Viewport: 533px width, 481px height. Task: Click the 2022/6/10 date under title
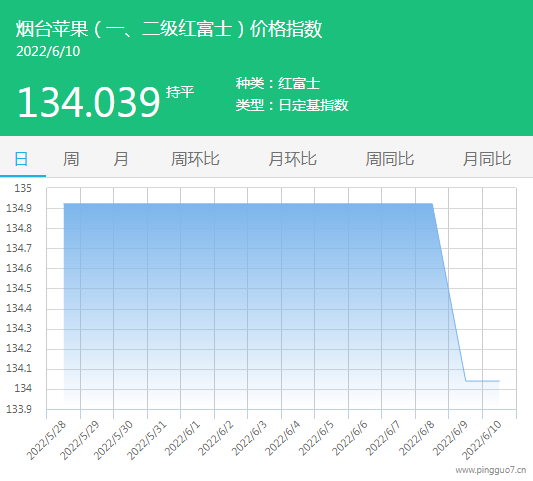coord(48,51)
